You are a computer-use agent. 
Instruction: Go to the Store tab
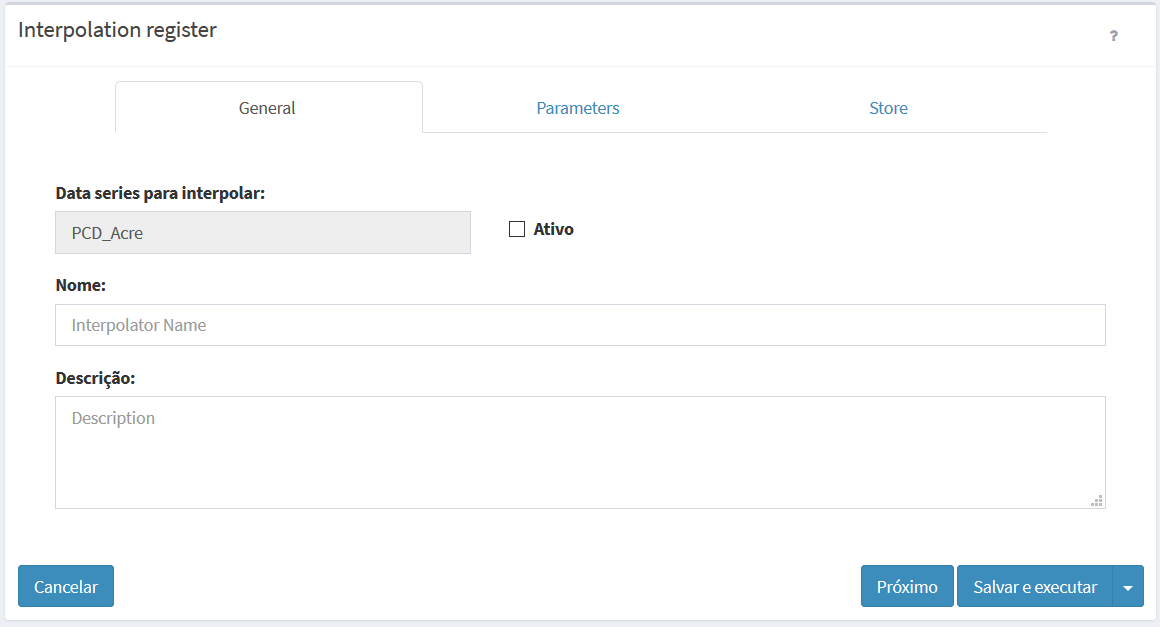coord(888,108)
